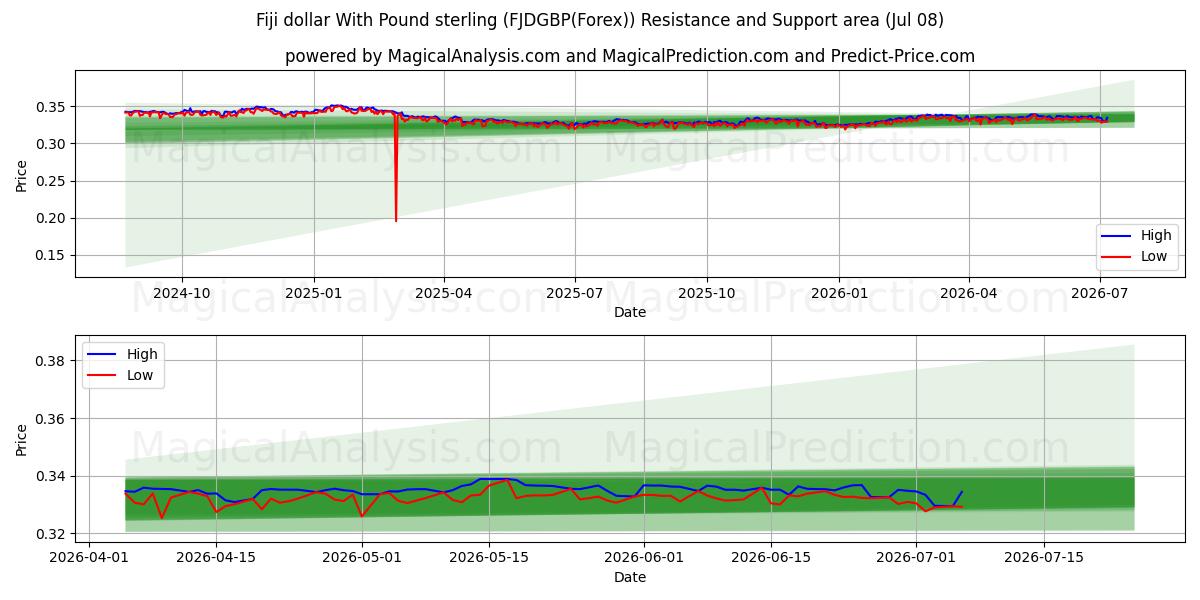
Task: Click the '2025-07' x-axis label in the top chart
Action: [x=575, y=294]
